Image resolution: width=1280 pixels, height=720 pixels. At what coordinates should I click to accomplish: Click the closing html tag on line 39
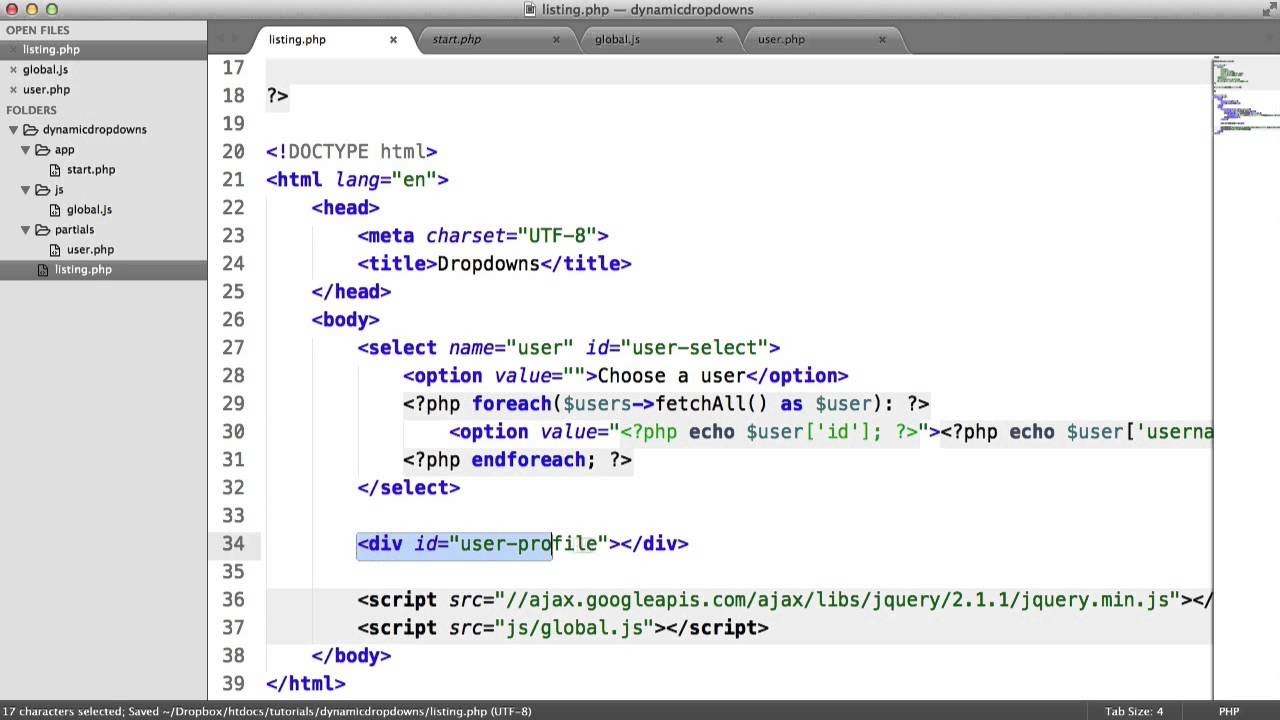(x=306, y=683)
